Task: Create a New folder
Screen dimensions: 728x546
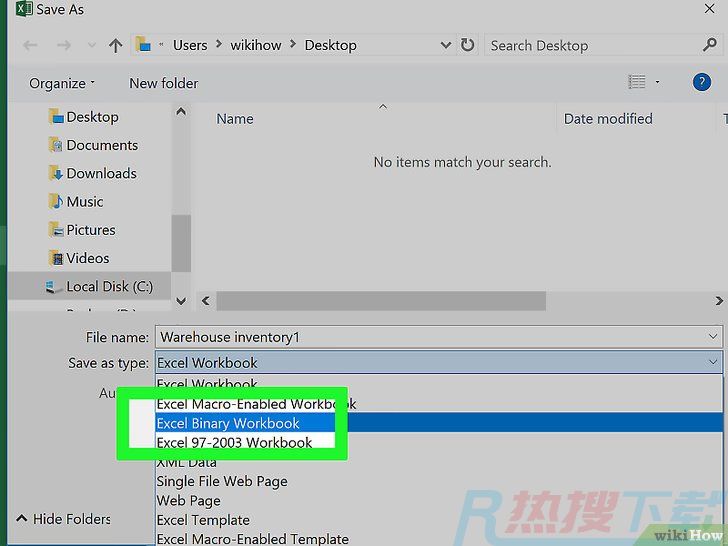Action: coord(163,83)
